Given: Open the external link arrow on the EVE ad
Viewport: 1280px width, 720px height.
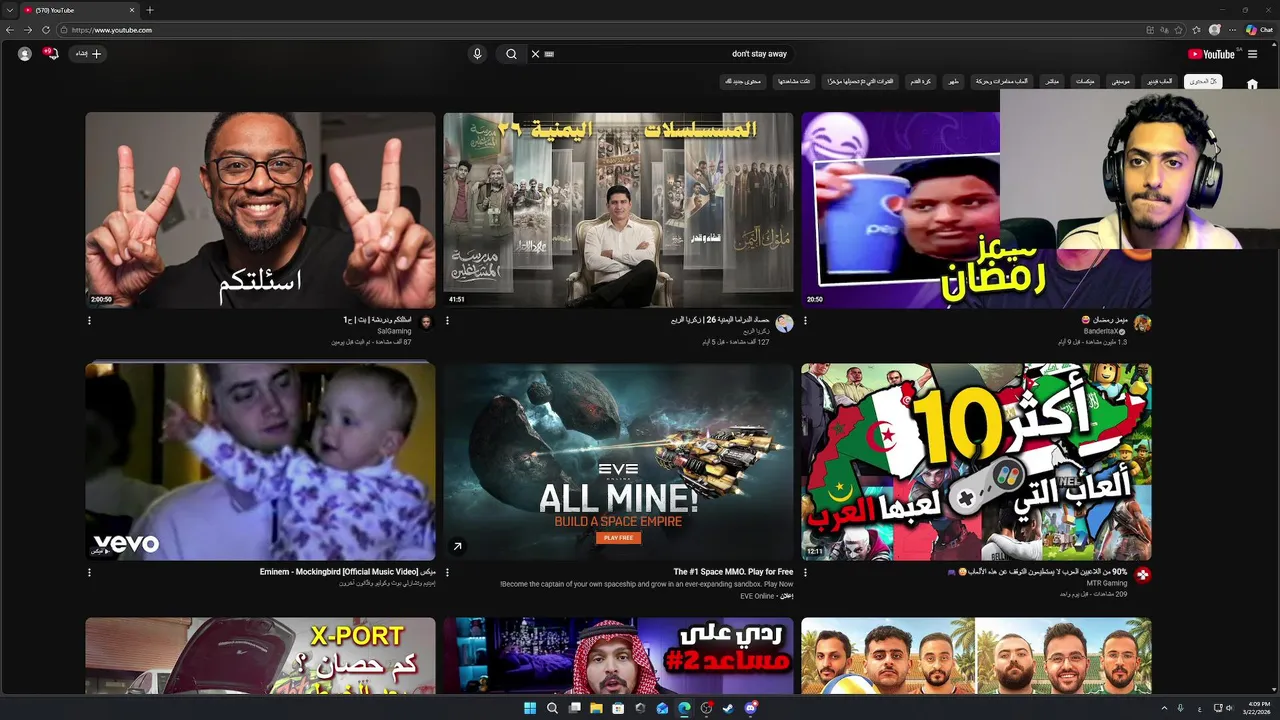Looking at the screenshot, I should coord(457,546).
